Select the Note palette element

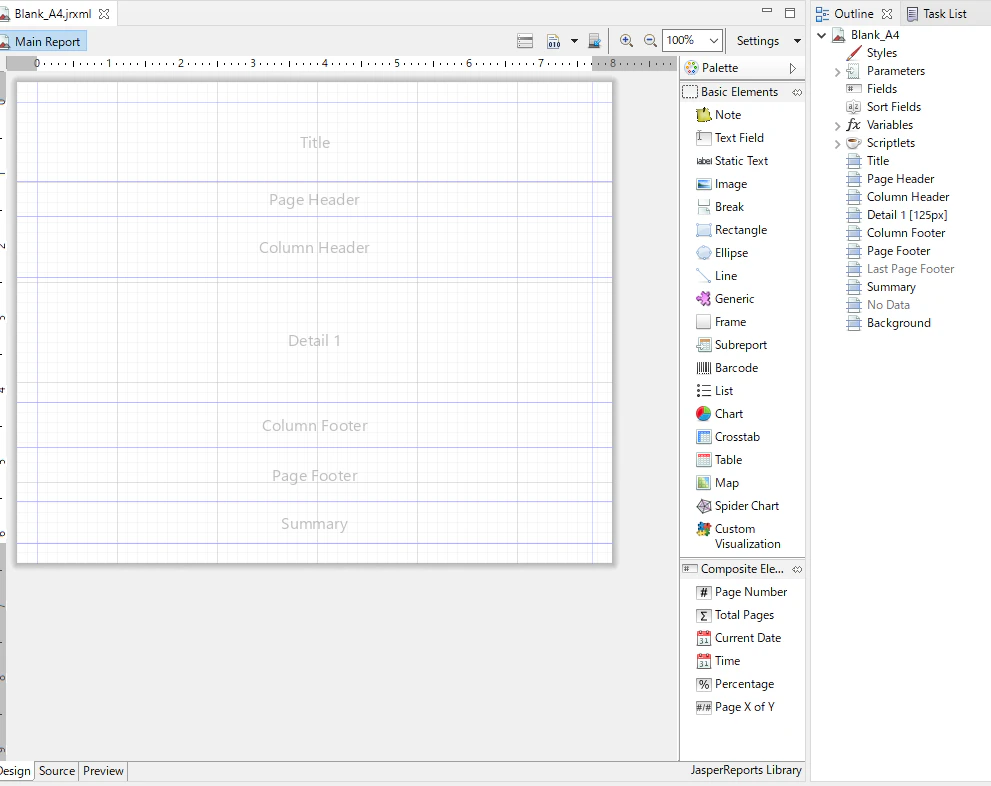[x=718, y=115]
